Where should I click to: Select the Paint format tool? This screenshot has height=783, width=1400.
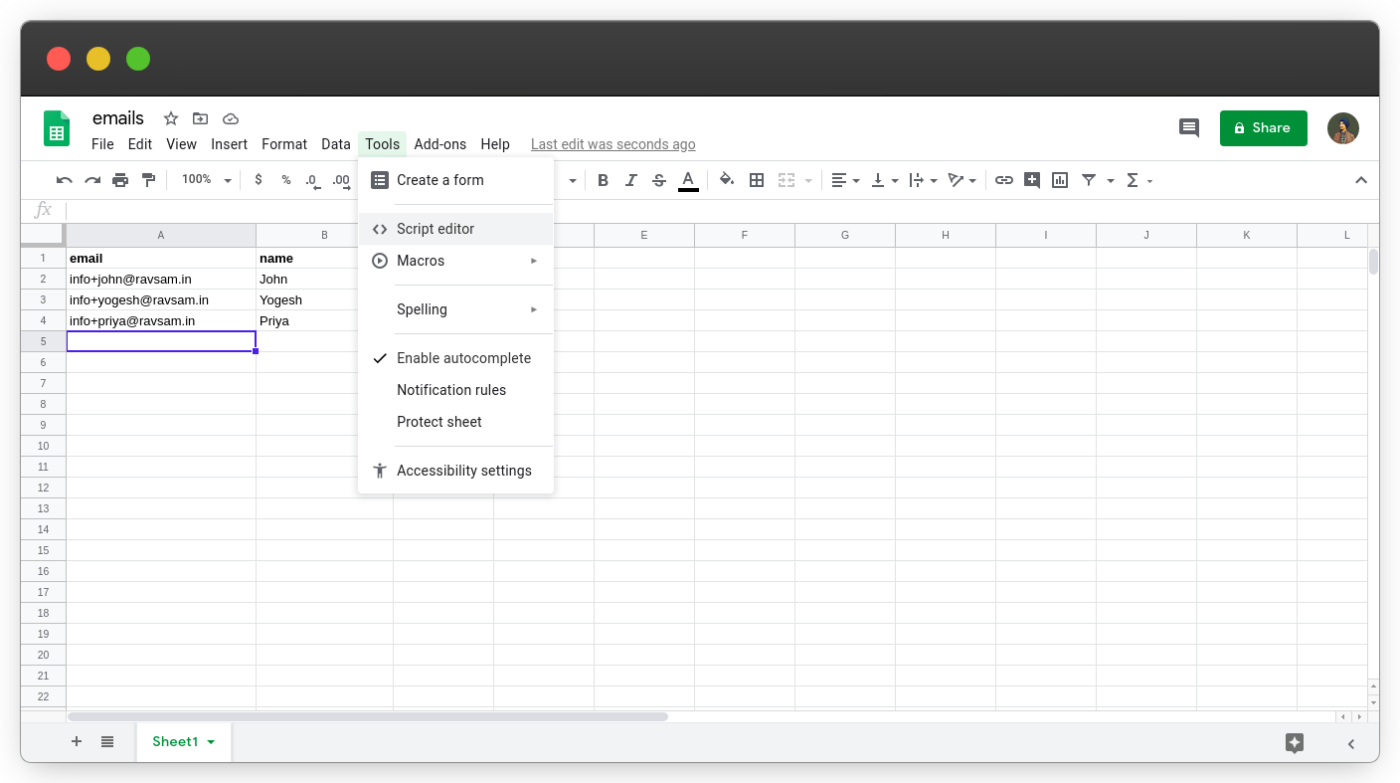148,180
